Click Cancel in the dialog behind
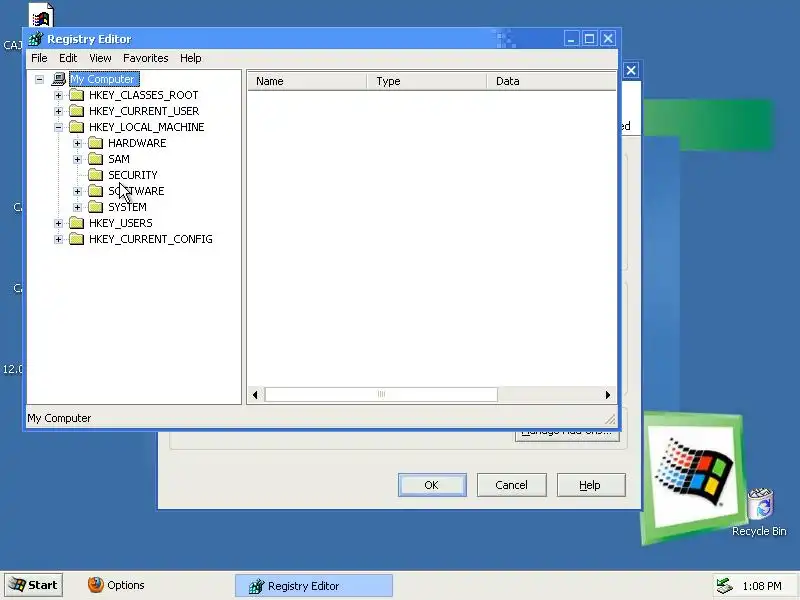800x600 pixels. click(511, 485)
